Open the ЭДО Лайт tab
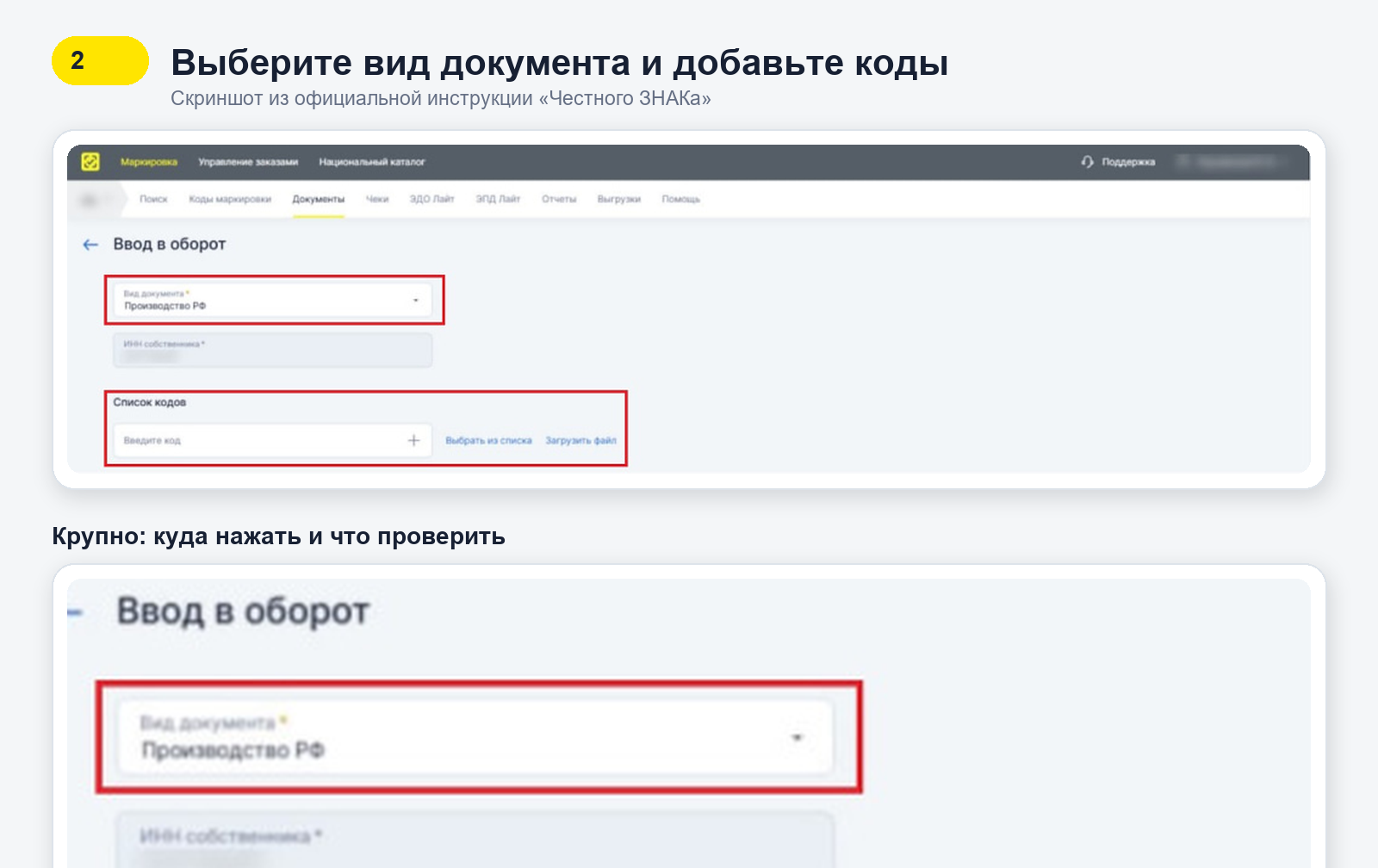Screen dimensions: 1378x868 pyautogui.click(x=431, y=199)
